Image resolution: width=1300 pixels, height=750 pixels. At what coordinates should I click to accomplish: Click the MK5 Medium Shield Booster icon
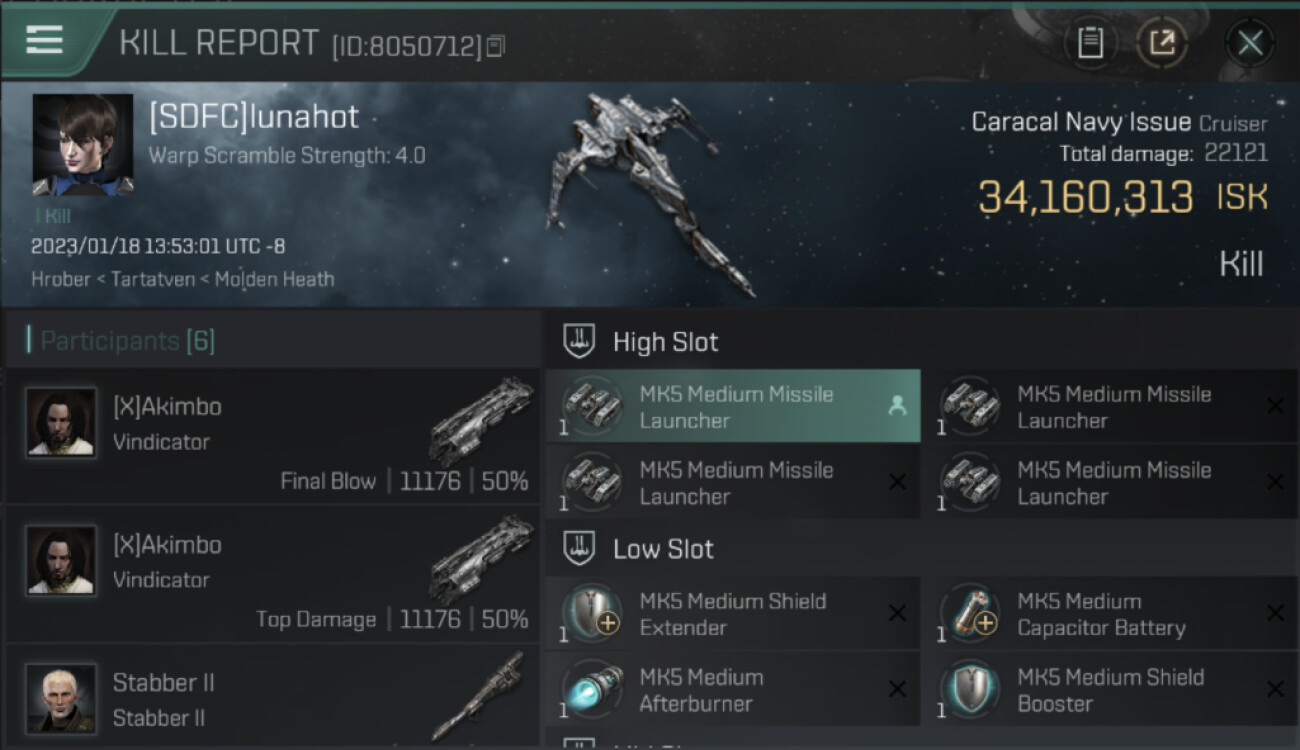coord(970,690)
